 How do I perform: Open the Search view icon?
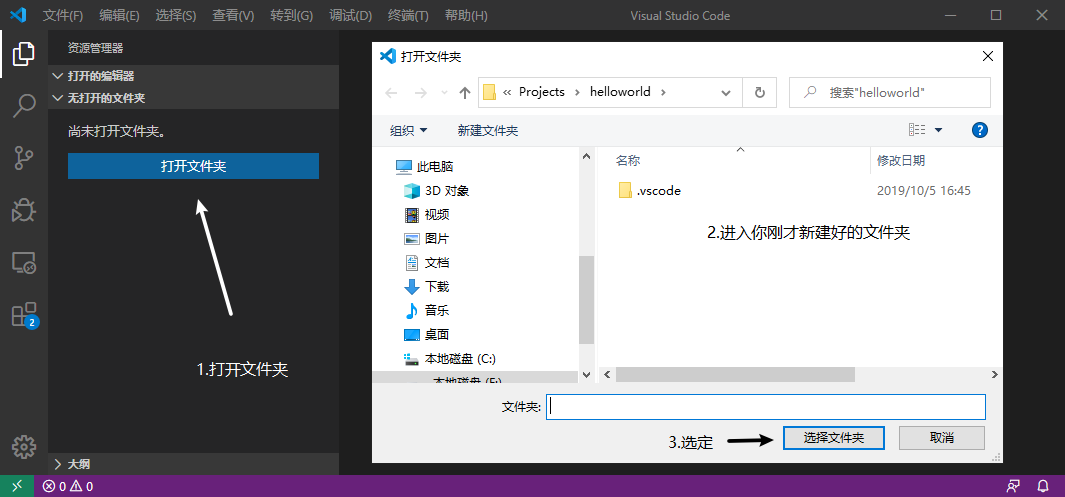24,106
